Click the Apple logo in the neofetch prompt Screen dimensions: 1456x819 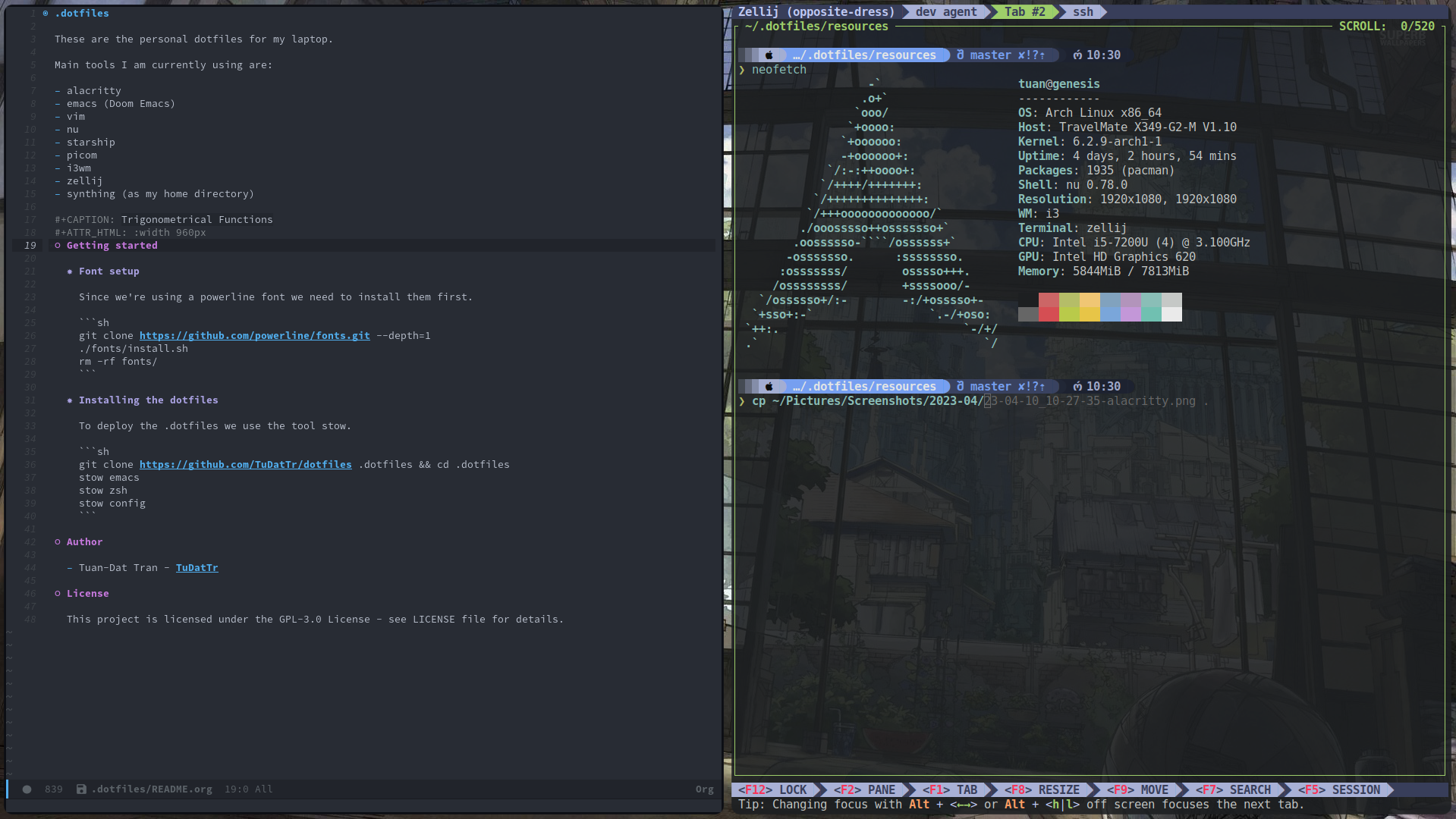pos(769,55)
